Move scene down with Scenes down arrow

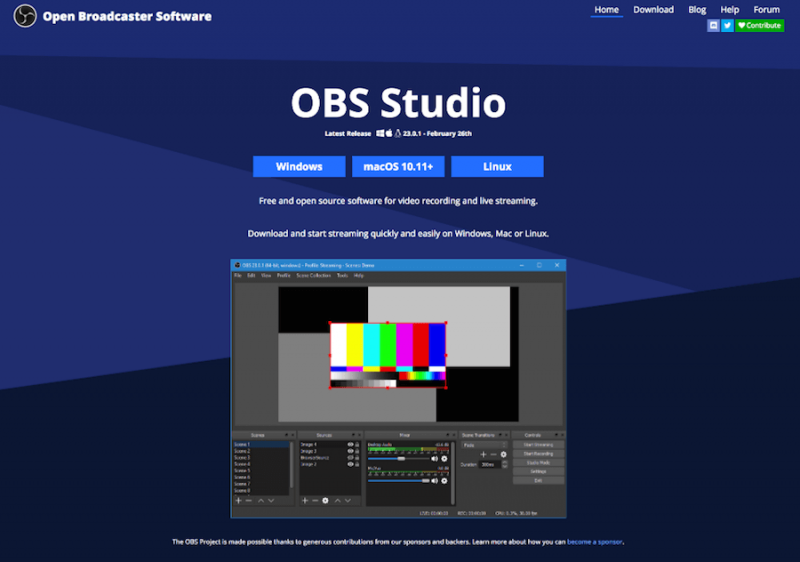pos(271,501)
